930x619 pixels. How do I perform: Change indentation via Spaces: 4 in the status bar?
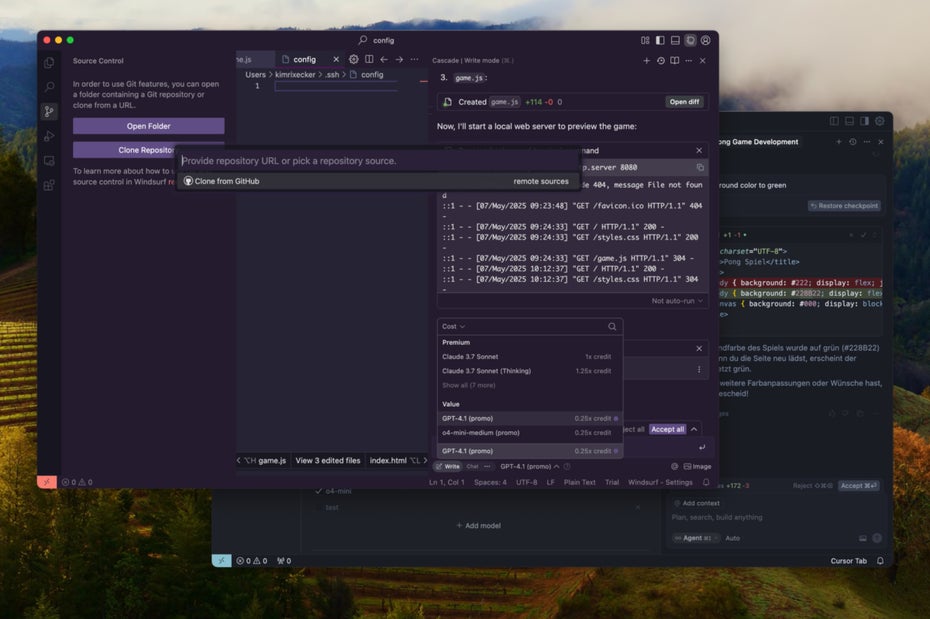491,482
